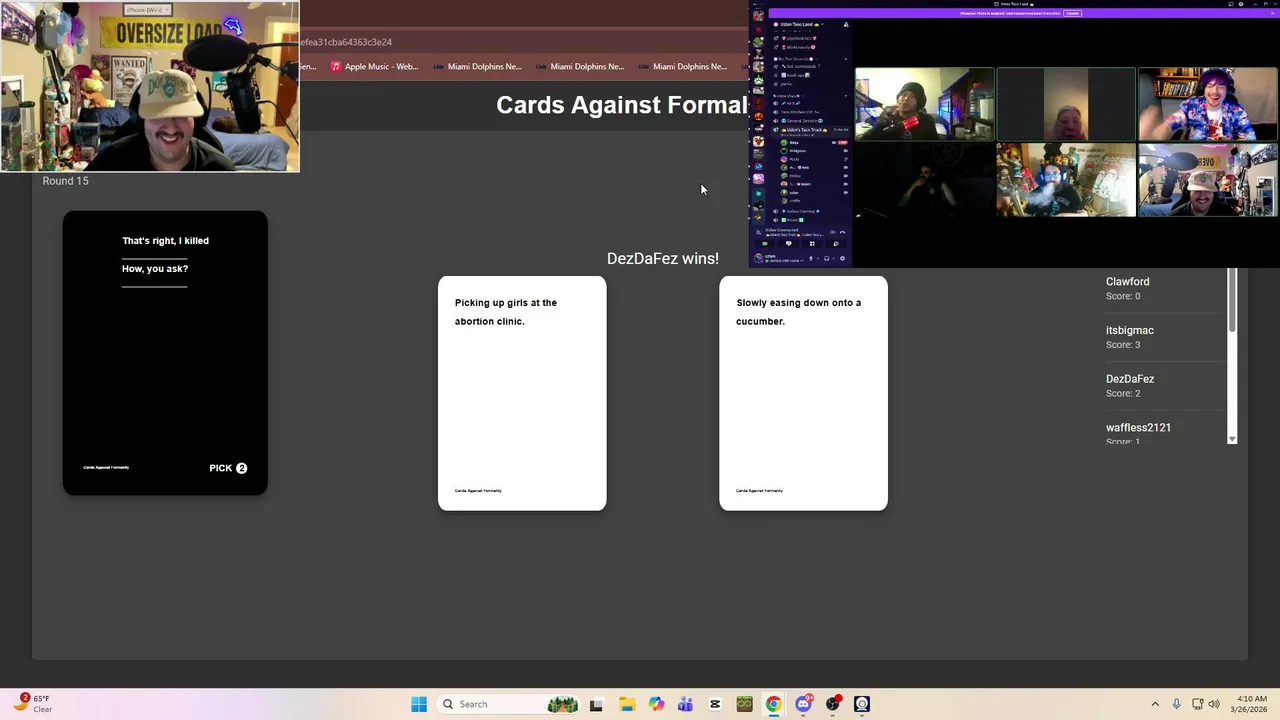Click the waffless2121 player entry
Viewport: 1280px width, 720px height.
[x=1165, y=433]
